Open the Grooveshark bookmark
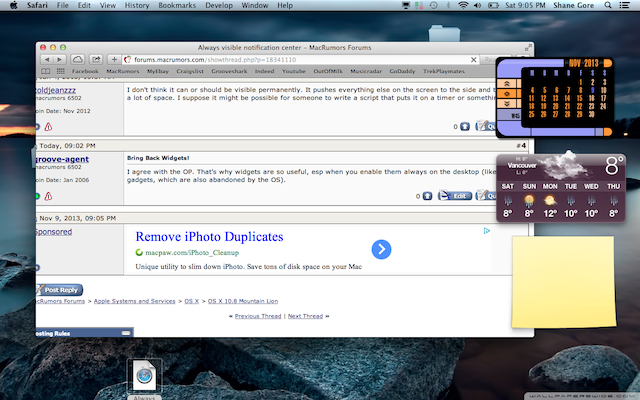This screenshot has width=640, height=400. click(x=229, y=71)
